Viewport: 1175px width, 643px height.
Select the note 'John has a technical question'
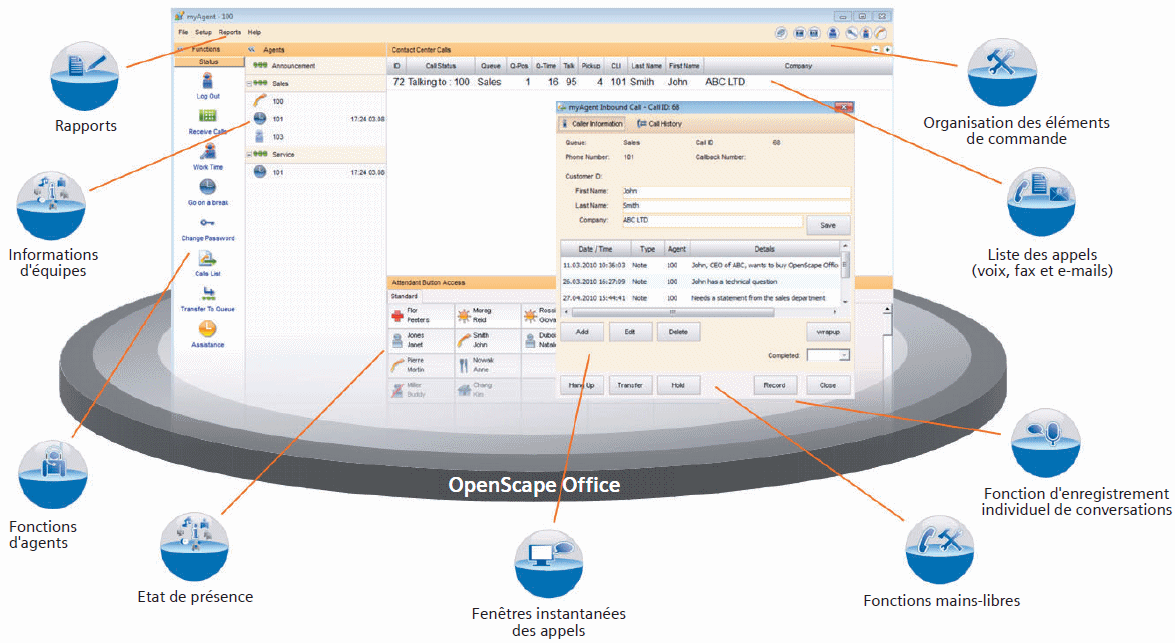[x=701, y=282]
